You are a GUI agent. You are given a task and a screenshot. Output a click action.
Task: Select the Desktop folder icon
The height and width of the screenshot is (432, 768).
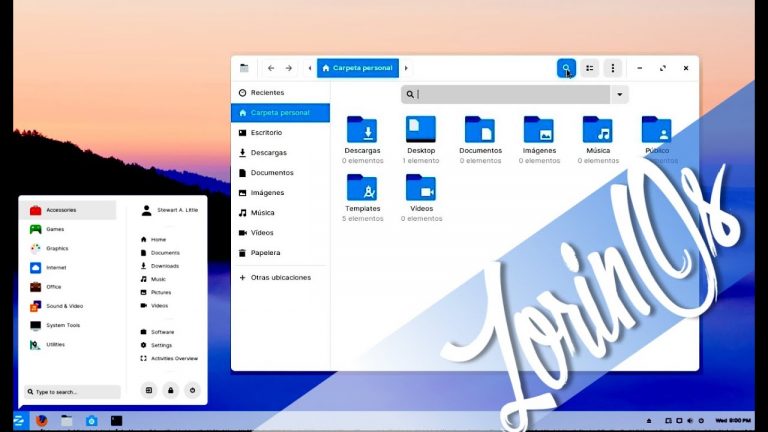tap(421, 129)
